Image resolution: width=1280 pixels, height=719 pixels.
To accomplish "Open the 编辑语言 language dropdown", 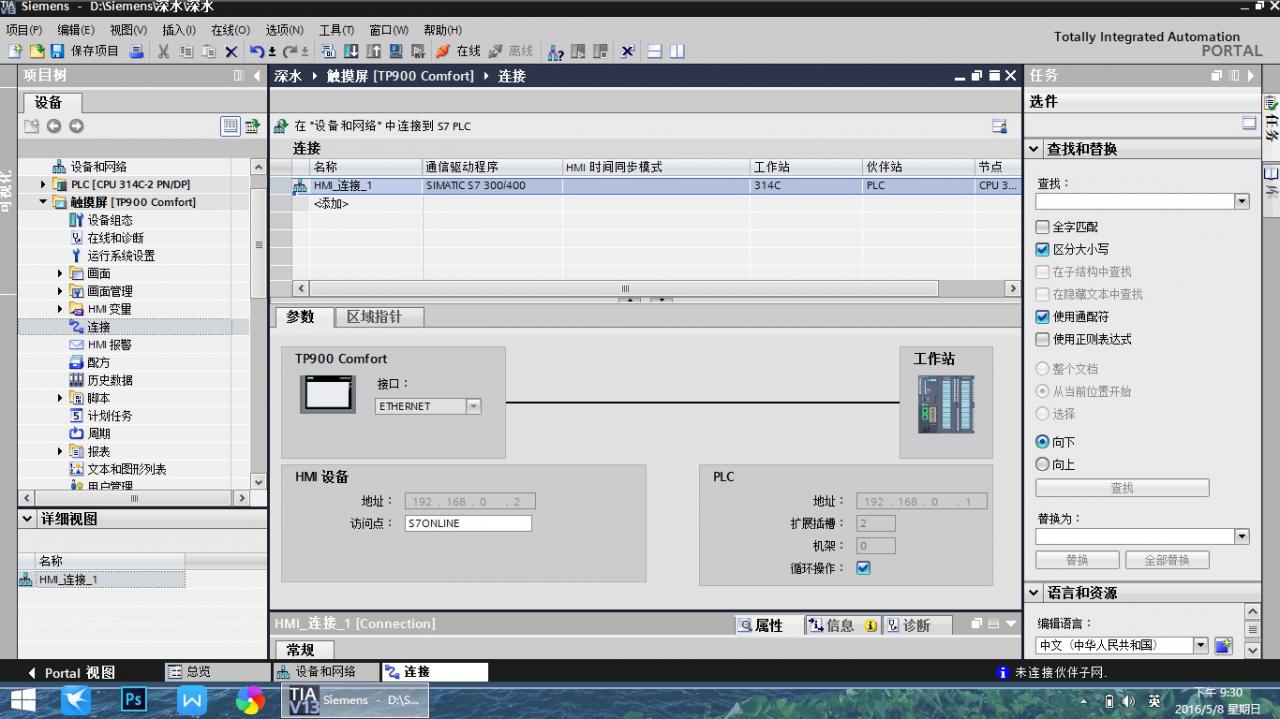I will tap(1202, 645).
